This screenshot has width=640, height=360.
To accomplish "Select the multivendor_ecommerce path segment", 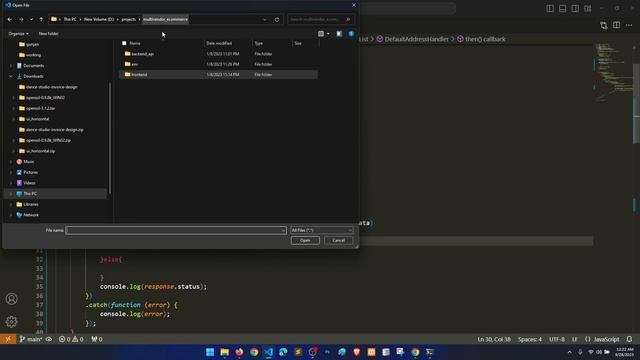I will (165, 19).
